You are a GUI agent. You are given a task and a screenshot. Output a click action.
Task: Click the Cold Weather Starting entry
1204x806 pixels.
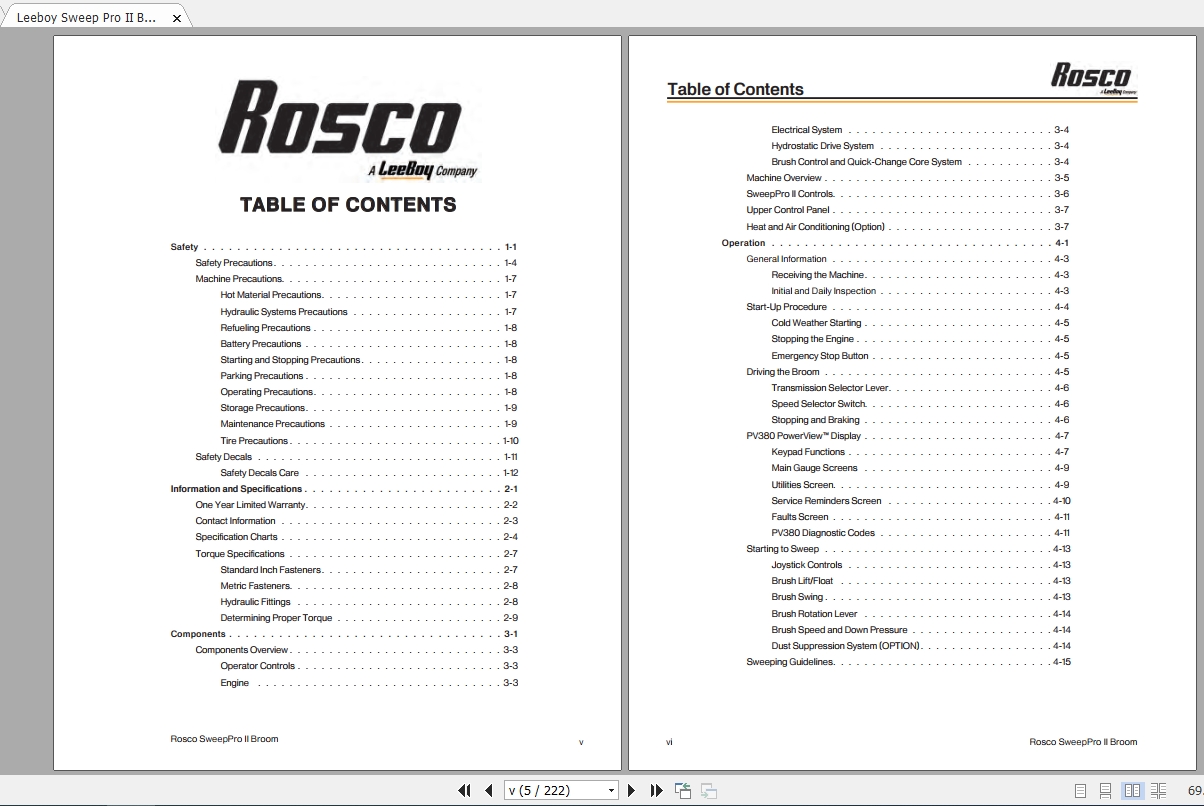click(920, 323)
